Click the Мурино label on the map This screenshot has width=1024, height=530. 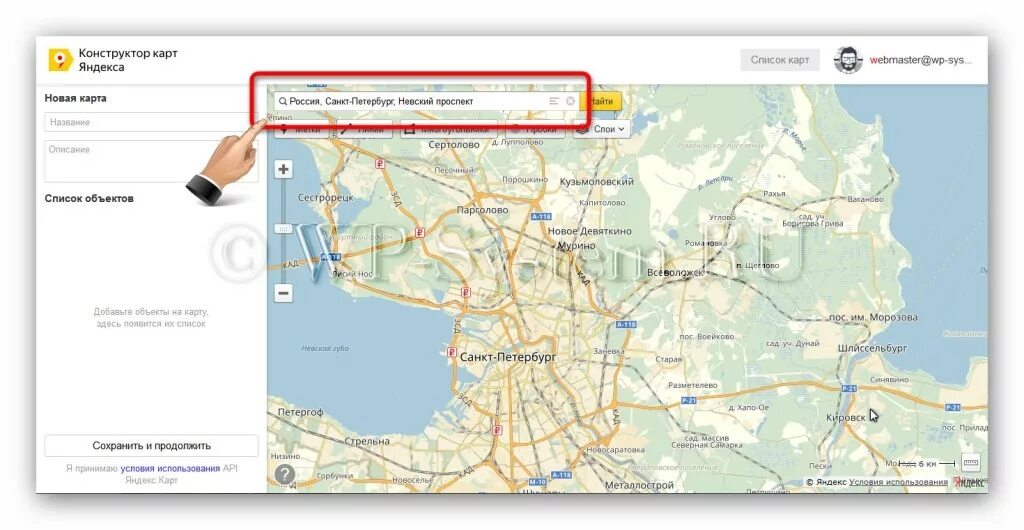pos(576,245)
